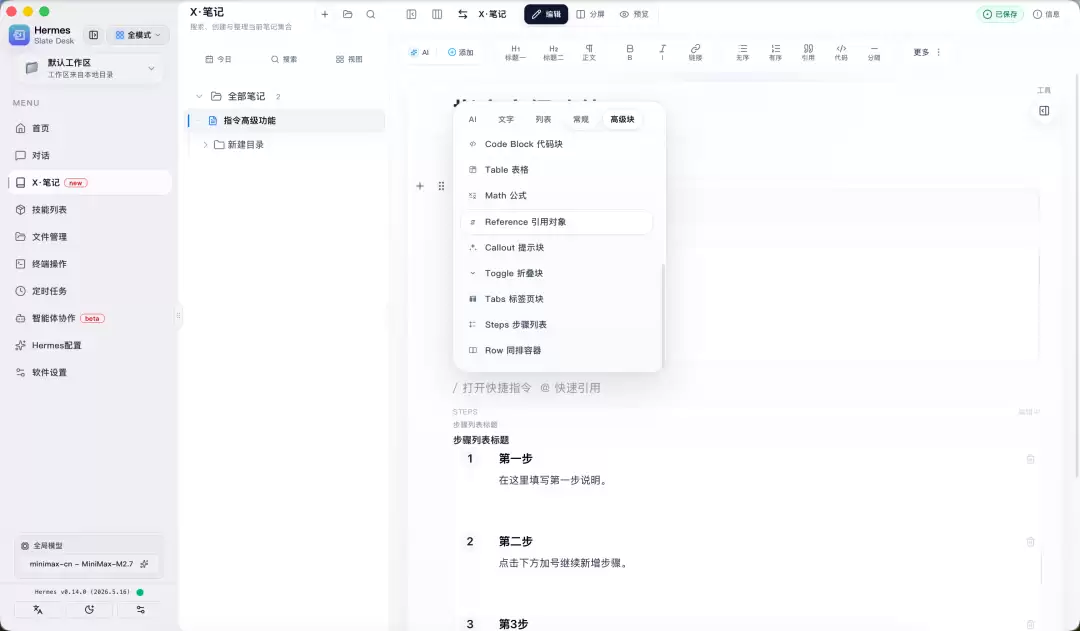This screenshot has height=631, width=1080.
Task: Expand the 默认工作区 workspace selector
Action: 89,68
